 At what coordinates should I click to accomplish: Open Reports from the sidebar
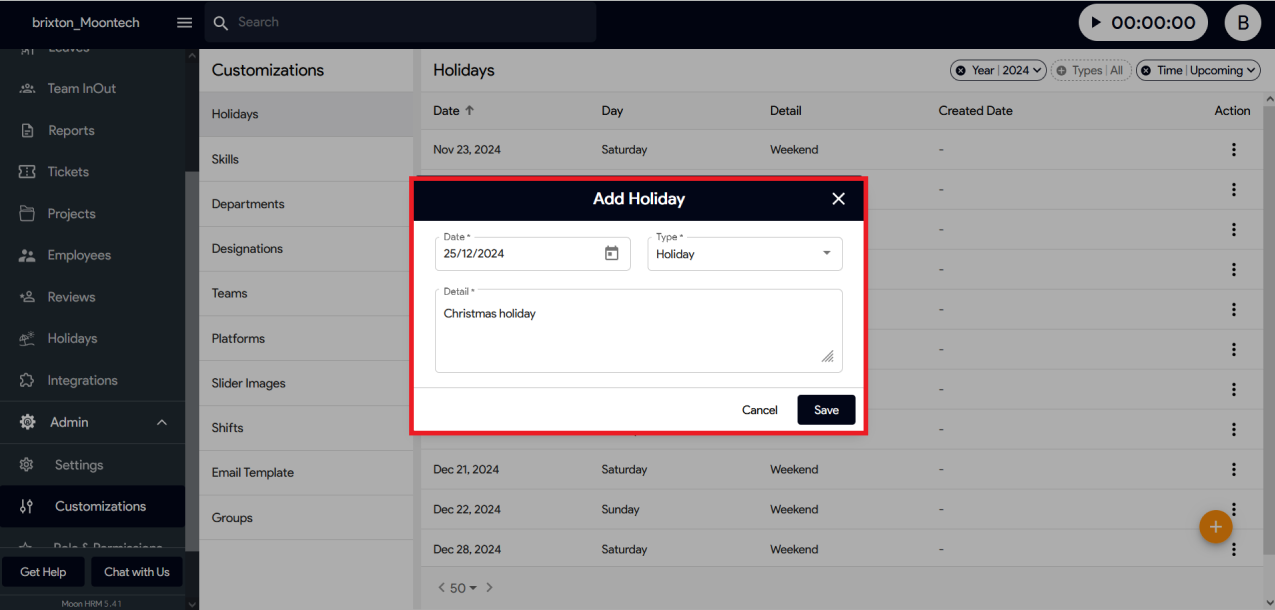(x=70, y=130)
